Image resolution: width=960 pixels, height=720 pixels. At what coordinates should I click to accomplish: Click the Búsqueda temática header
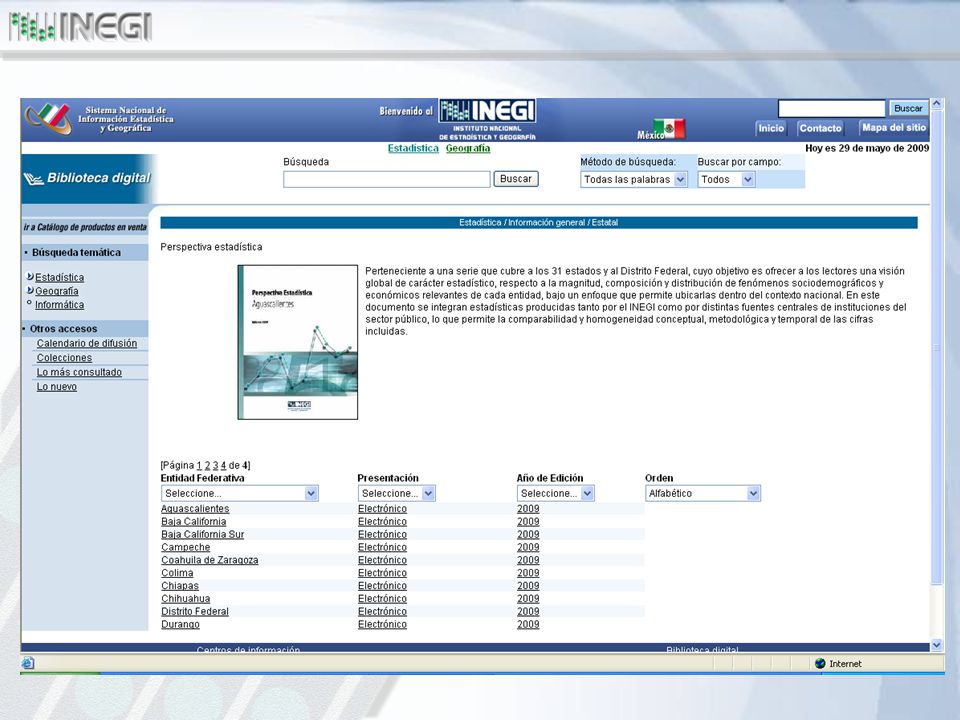[x=77, y=252]
